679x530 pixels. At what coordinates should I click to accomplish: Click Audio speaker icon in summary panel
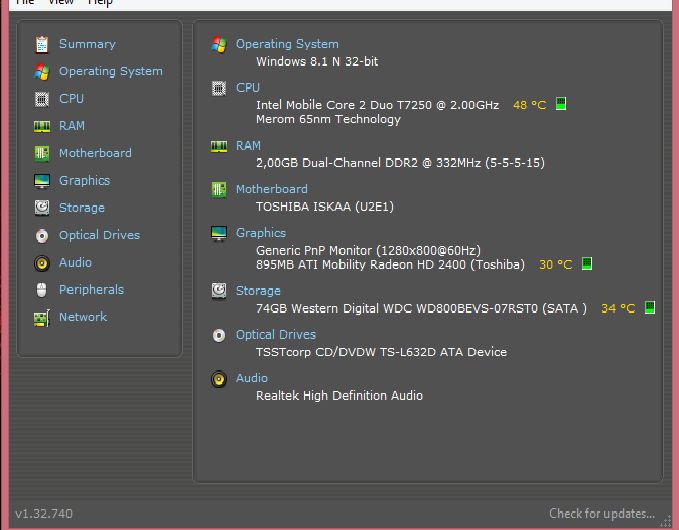click(x=219, y=379)
